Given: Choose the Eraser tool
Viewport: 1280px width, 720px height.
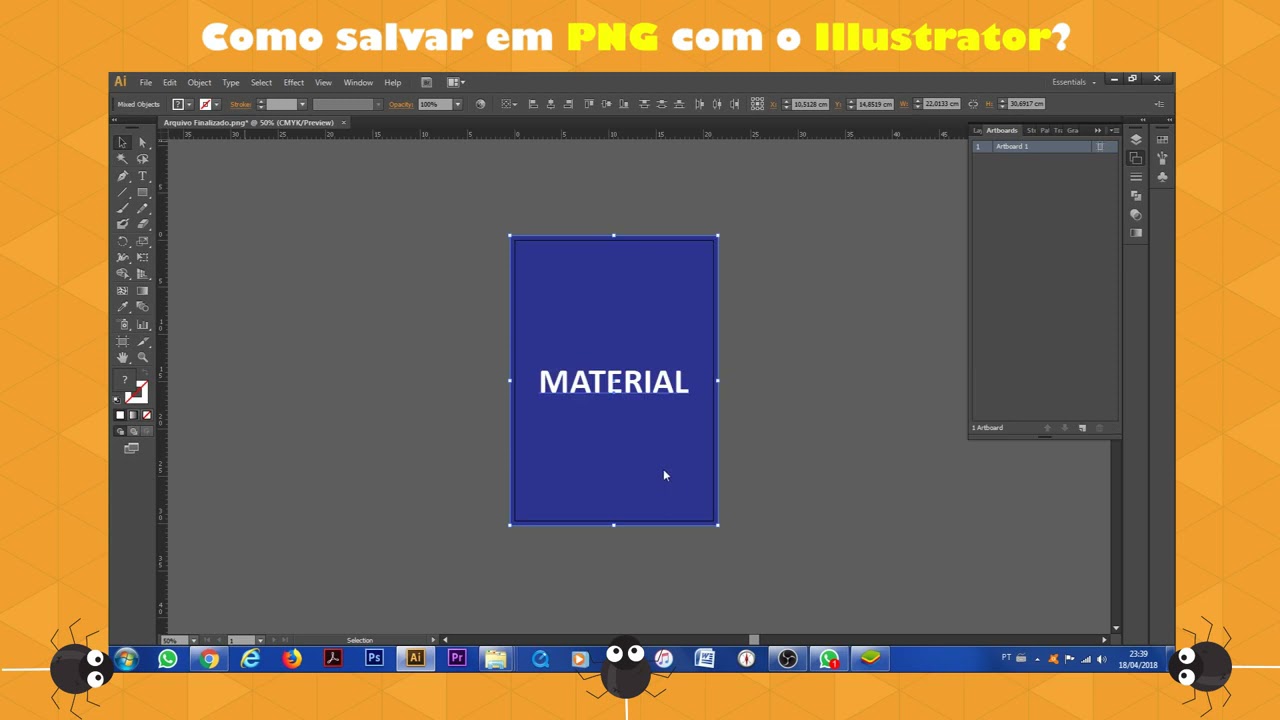Looking at the screenshot, I should (x=142, y=224).
